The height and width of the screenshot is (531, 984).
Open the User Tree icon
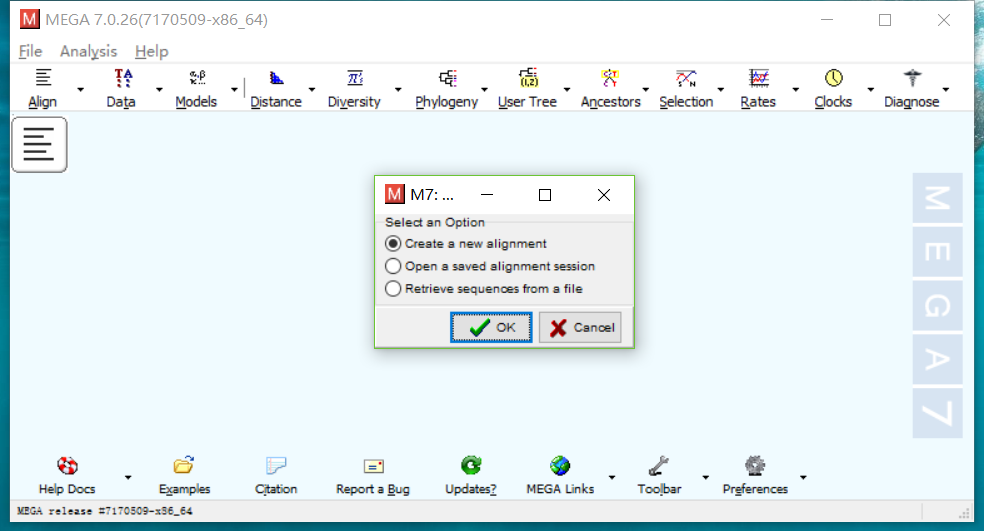click(x=528, y=78)
